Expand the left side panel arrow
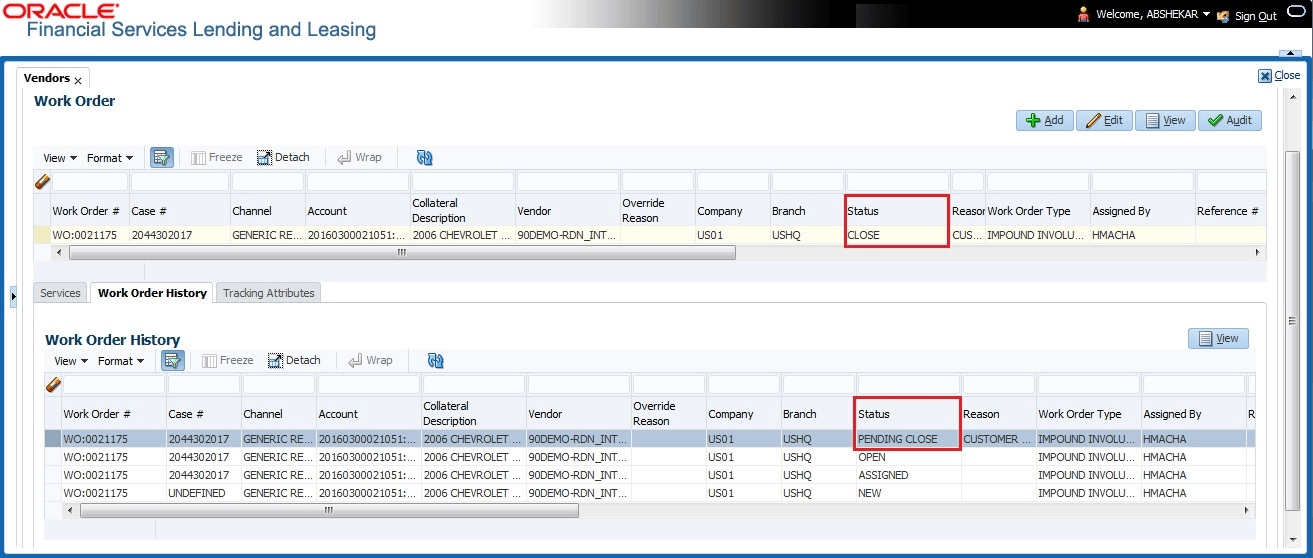Image resolution: width=1313 pixels, height=558 pixels. (13, 297)
